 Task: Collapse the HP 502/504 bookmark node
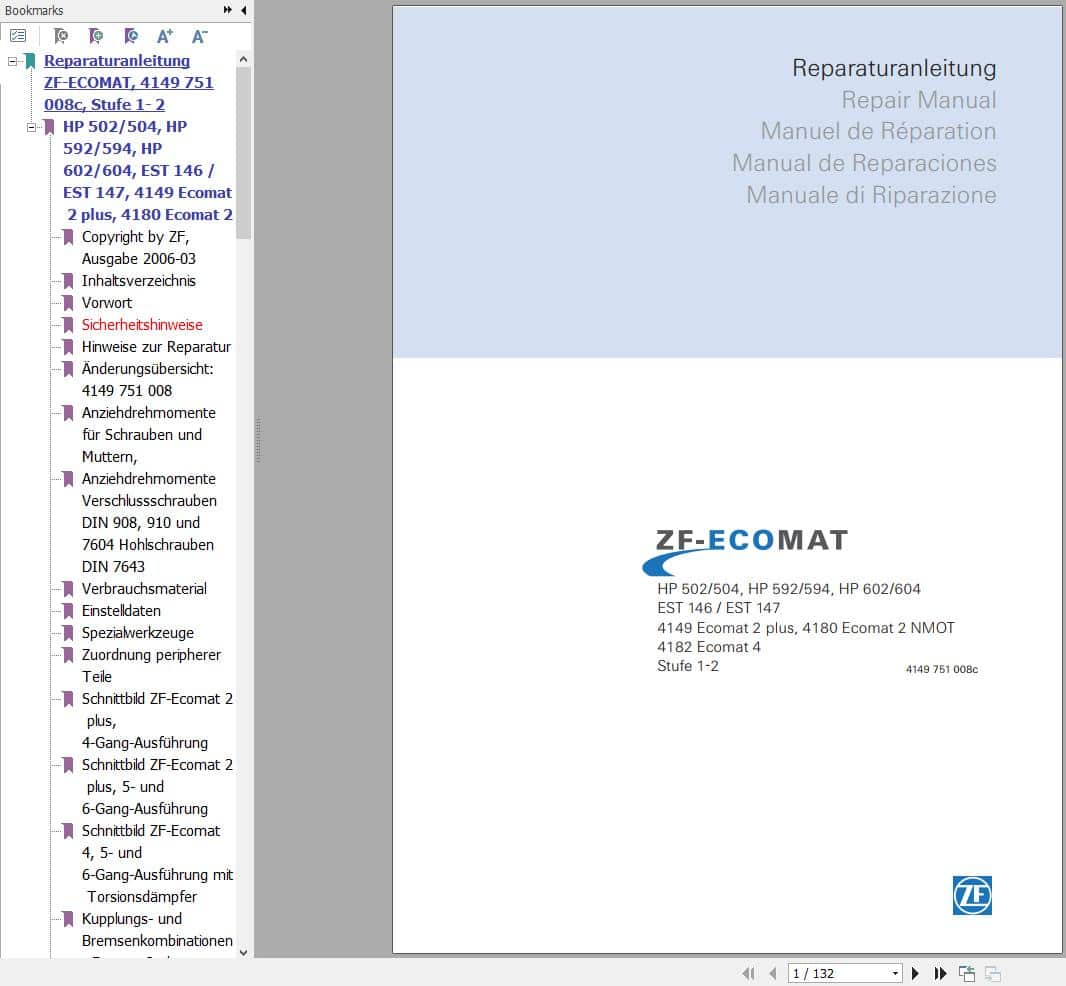[x=31, y=127]
